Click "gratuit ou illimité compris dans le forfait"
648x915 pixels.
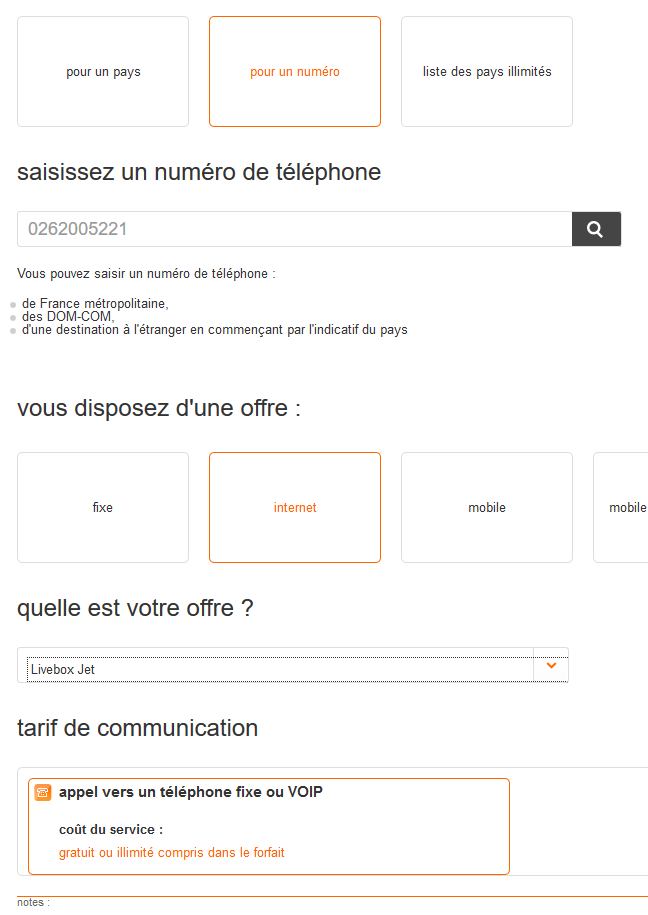point(172,853)
